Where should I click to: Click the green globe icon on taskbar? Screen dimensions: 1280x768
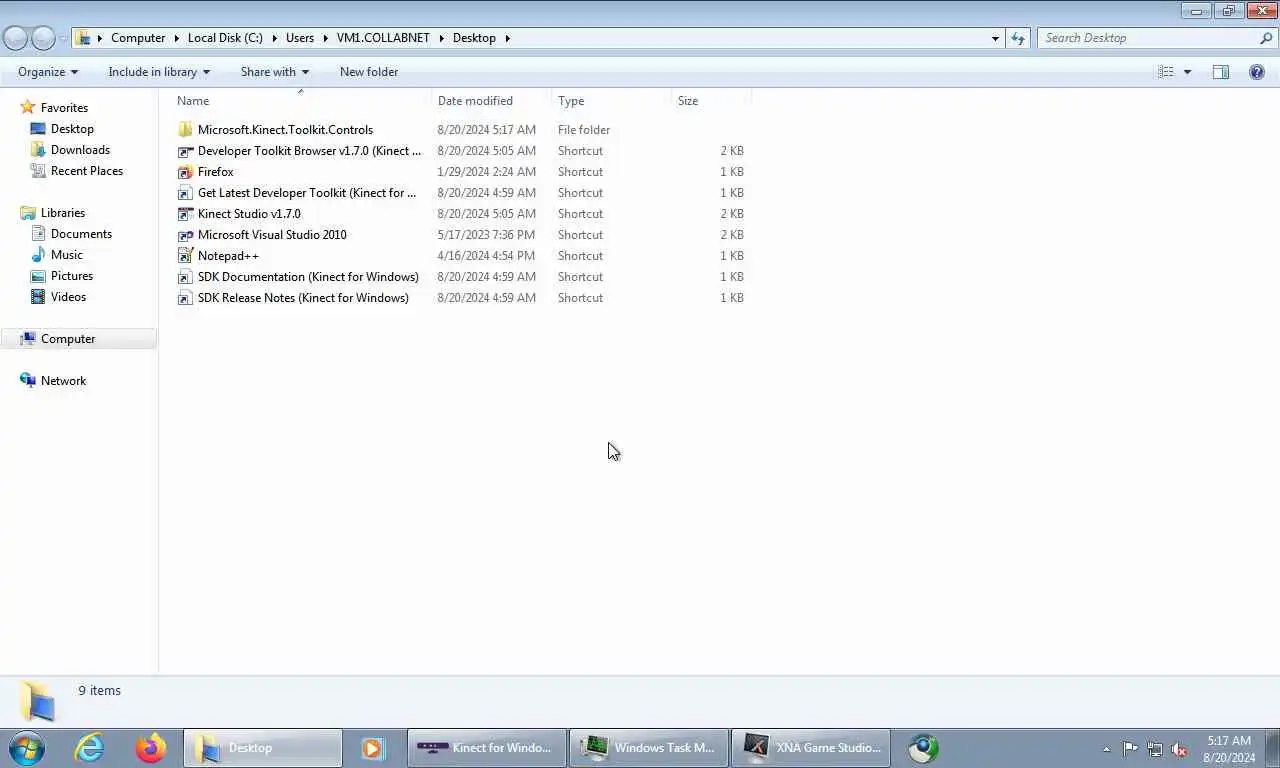[x=923, y=748]
